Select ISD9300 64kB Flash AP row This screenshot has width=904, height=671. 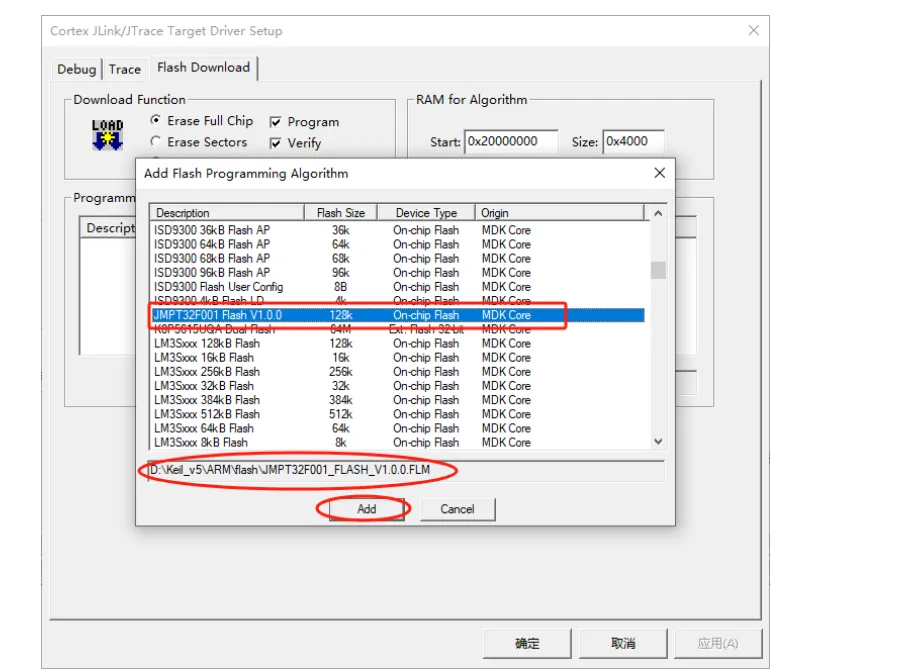pyautogui.click(x=398, y=244)
